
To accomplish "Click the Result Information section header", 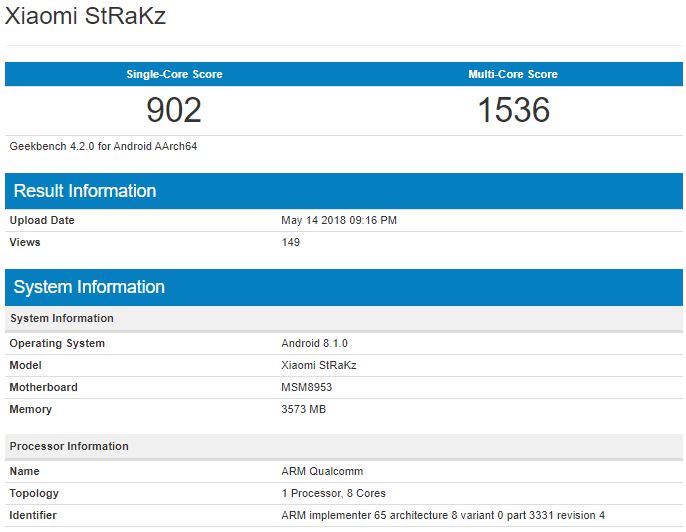I will click(x=85, y=191).
